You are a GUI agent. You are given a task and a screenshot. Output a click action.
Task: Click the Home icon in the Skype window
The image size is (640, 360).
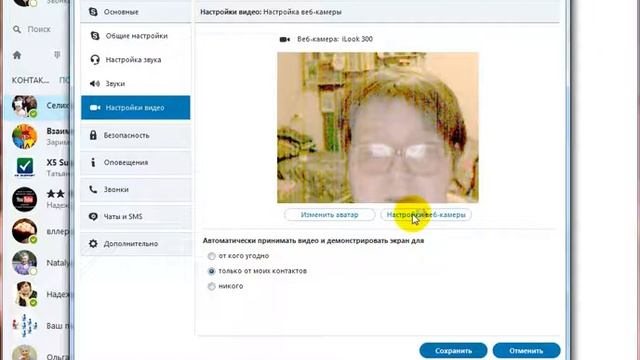17,55
